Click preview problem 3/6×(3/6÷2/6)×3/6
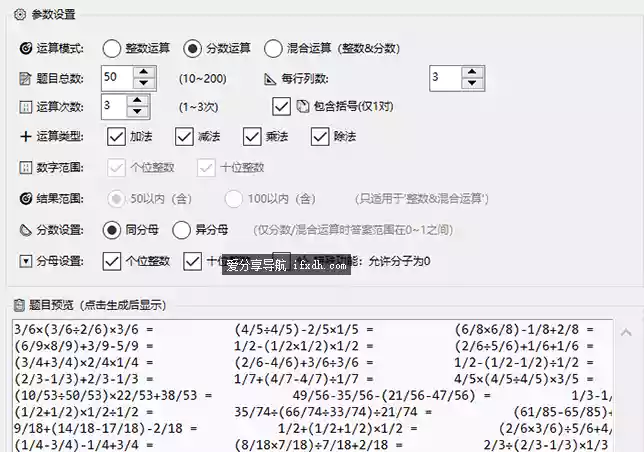Viewport: 644px width, 452px height. [x=84, y=329]
